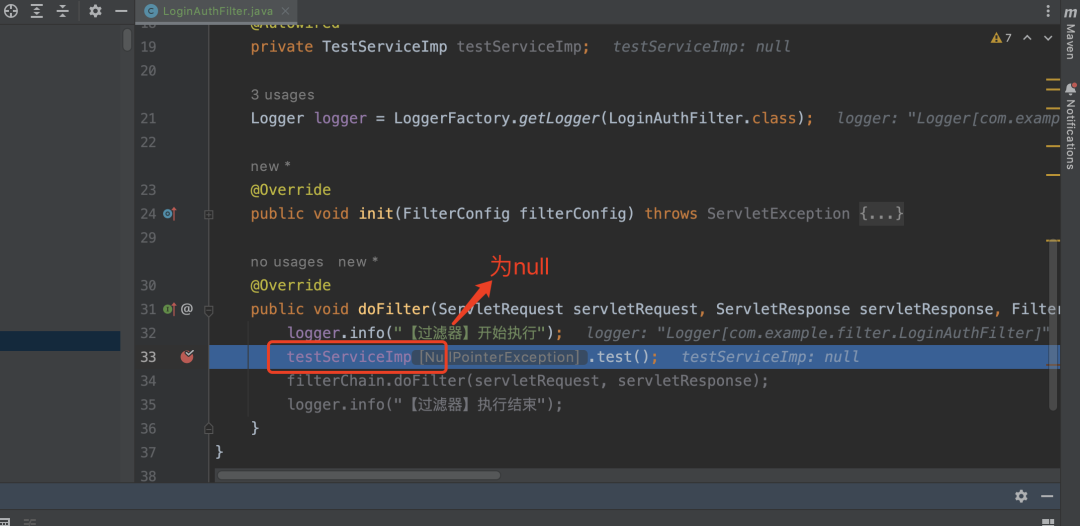
Task: Click the editor horizontal scrollbar
Action: pos(358,475)
